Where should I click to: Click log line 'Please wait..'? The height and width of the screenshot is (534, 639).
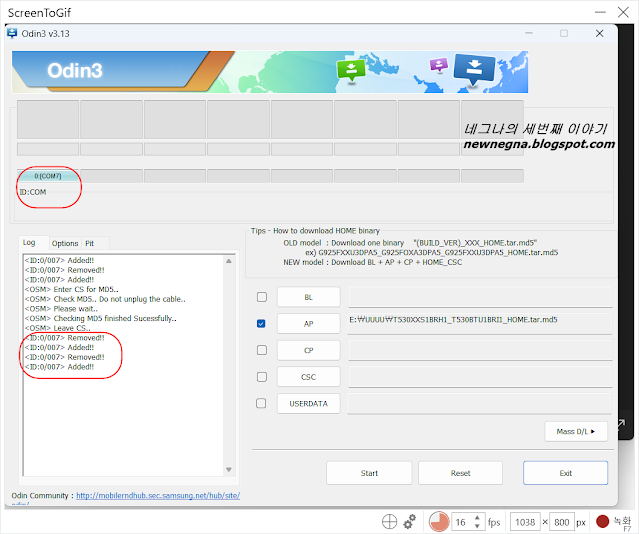[61, 309]
